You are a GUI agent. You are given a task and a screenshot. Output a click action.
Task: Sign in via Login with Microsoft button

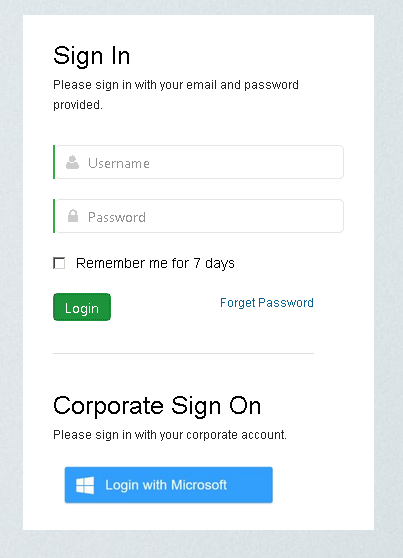(169, 485)
